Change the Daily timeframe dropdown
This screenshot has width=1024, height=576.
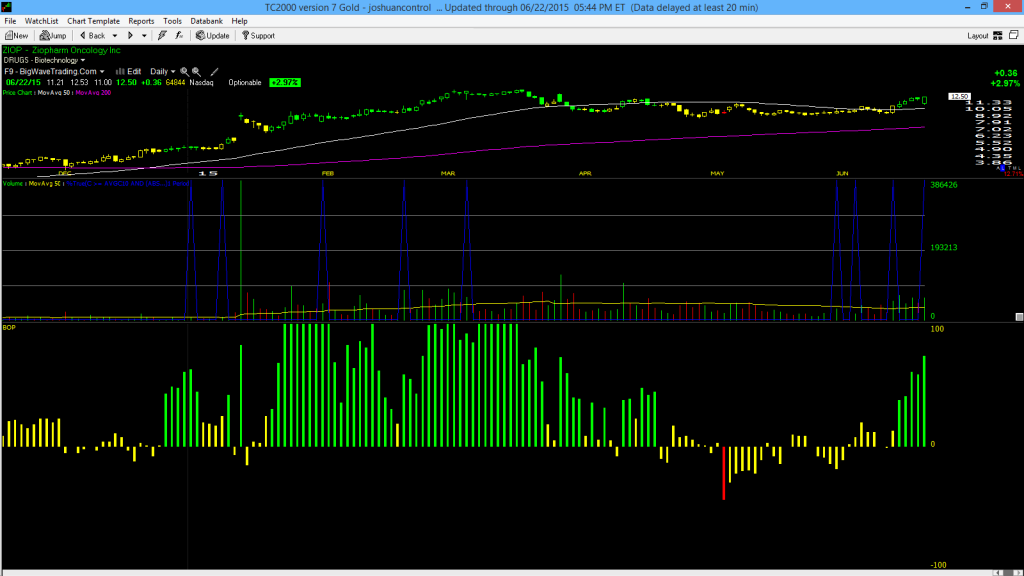click(163, 72)
